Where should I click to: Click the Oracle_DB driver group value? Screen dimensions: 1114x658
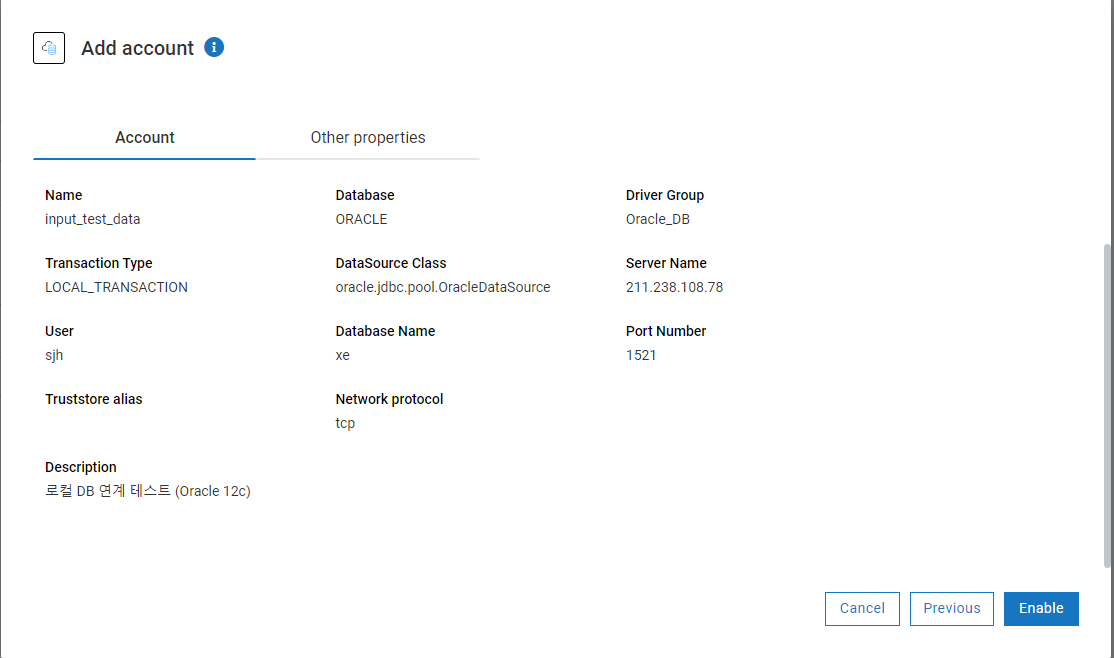coord(658,219)
